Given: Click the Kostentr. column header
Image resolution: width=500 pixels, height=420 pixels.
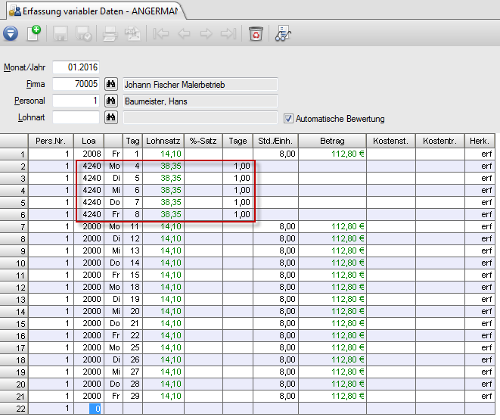Looking at the screenshot, I should (x=440, y=141).
